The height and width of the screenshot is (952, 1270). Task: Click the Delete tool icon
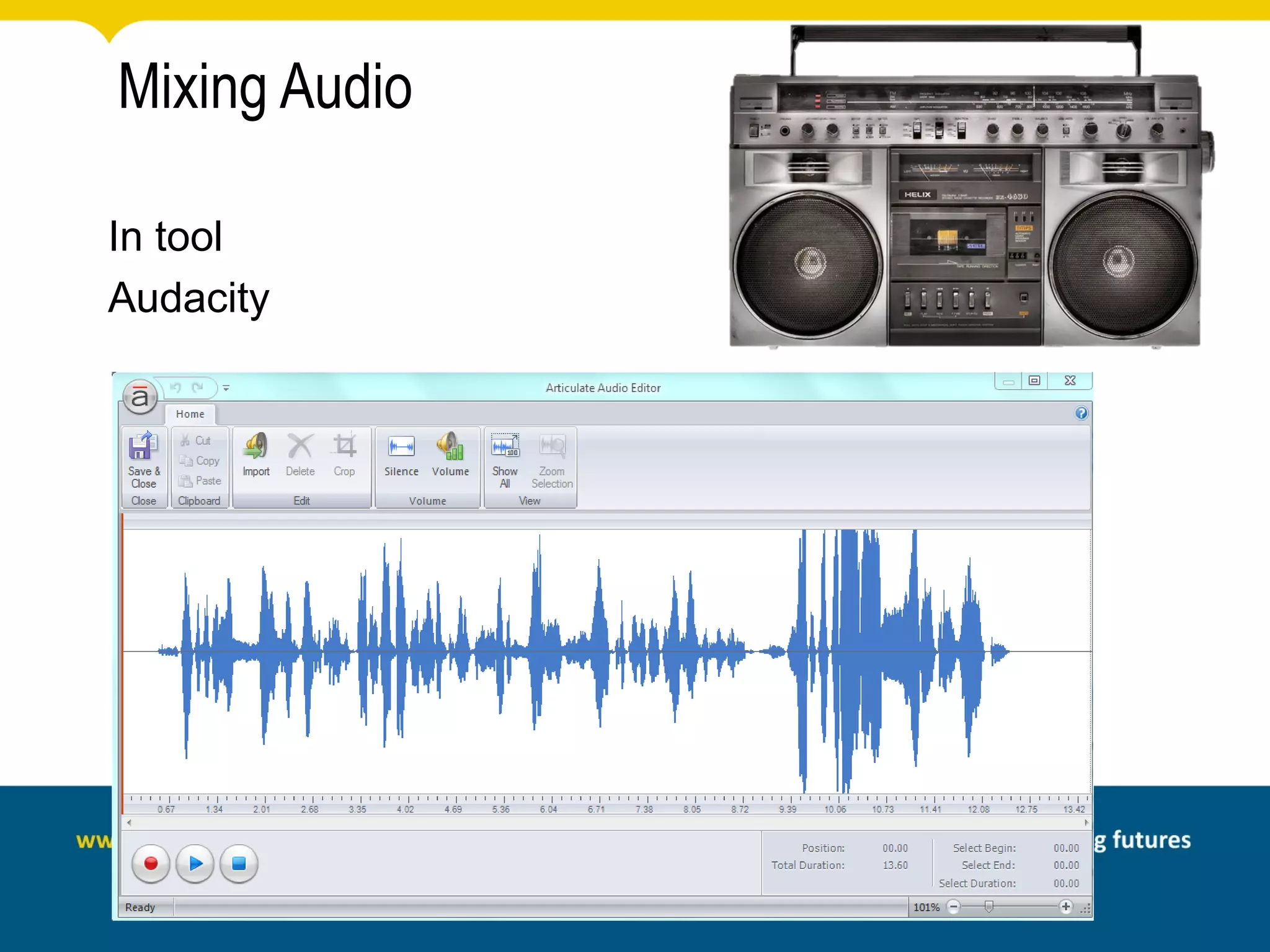click(300, 455)
